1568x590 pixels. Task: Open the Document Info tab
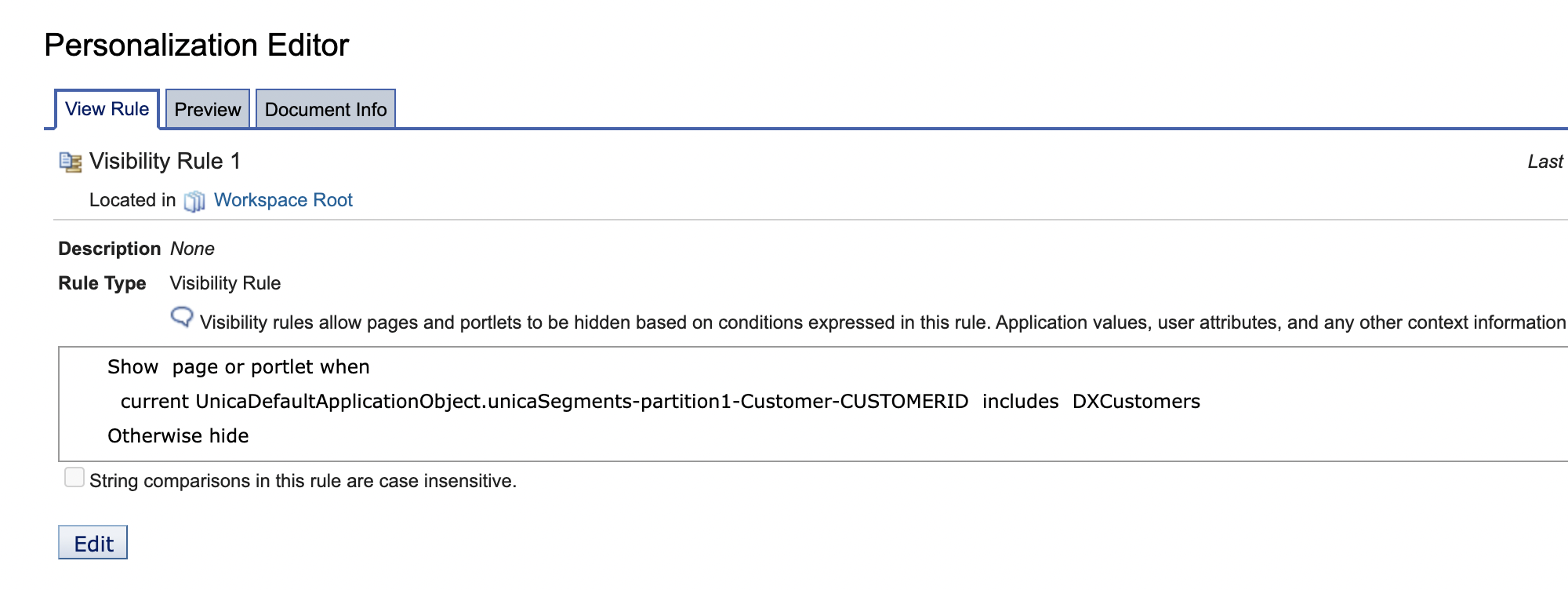tap(325, 109)
